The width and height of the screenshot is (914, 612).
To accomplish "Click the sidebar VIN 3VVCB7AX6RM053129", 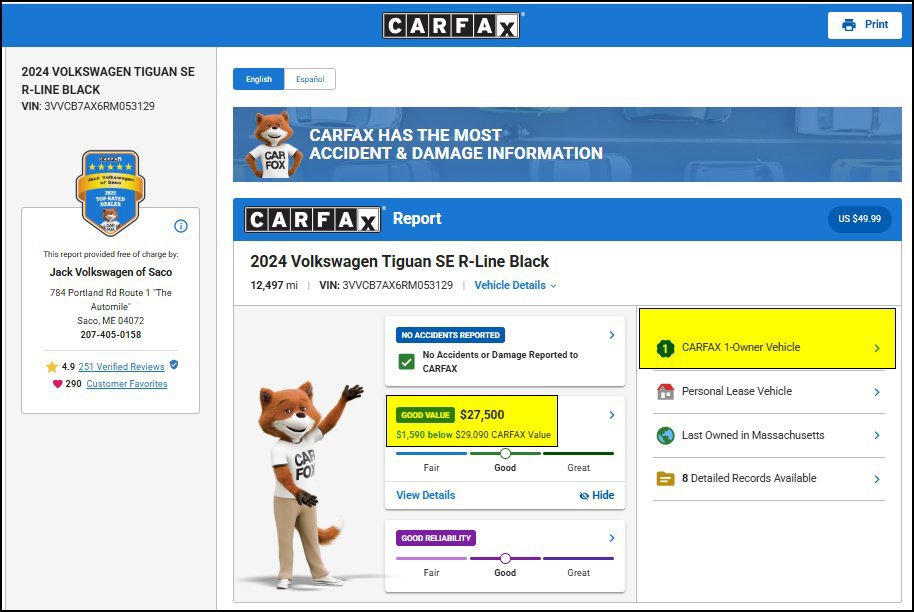I will [x=99, y=106].
